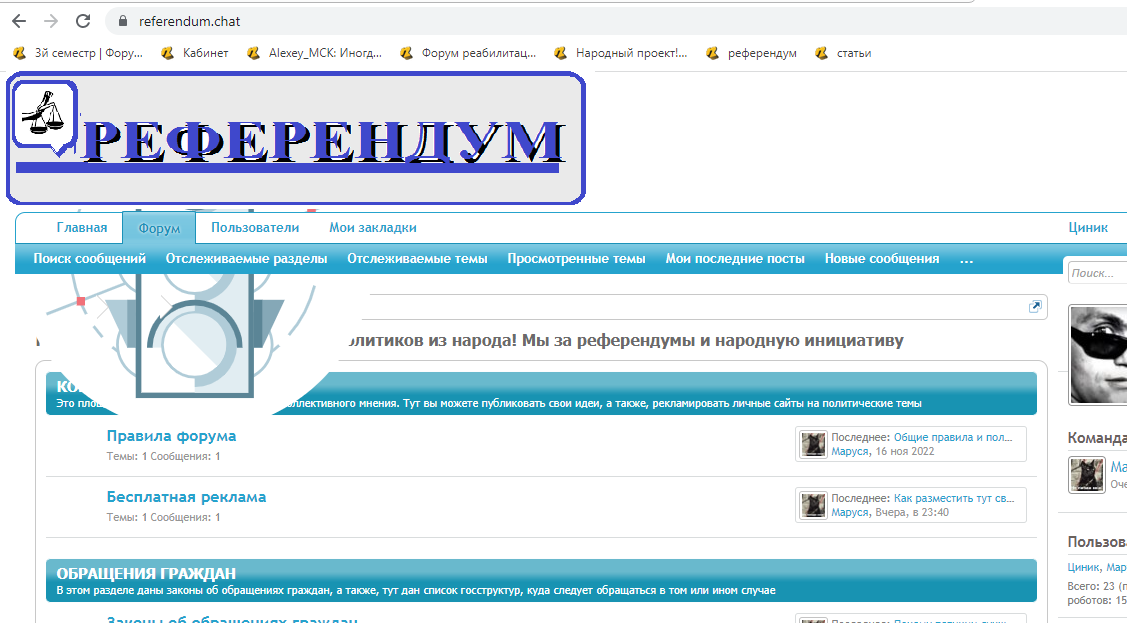The height and width of the screenshot is (623, 1127).
Task: Open last post "Как разместить тут св..."
Action: tap(954, 498)
